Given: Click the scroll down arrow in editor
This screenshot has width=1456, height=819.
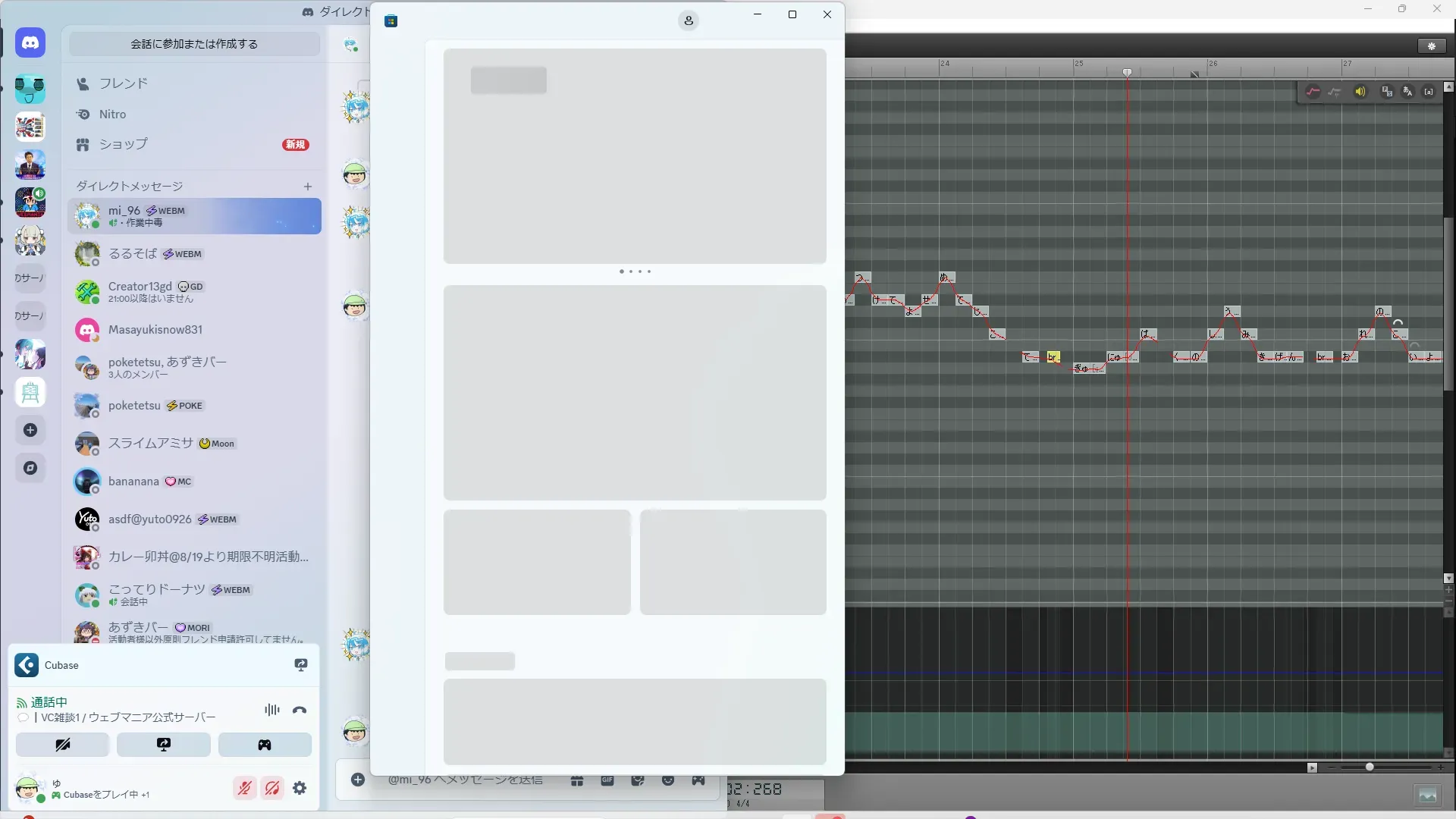Looking at the screenshot, I should 1448,579.
